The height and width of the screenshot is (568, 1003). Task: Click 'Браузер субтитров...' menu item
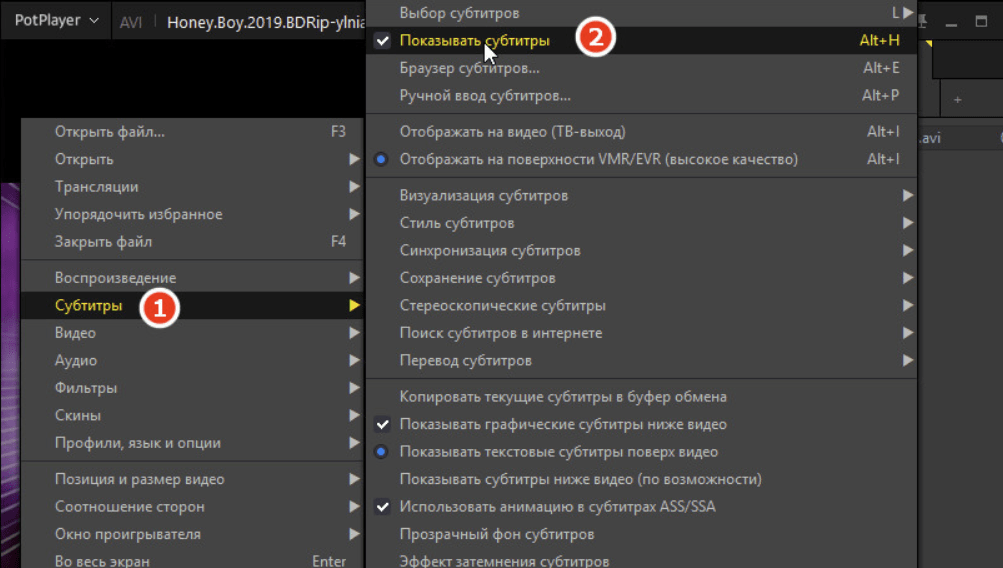click(x=469, y=68)
